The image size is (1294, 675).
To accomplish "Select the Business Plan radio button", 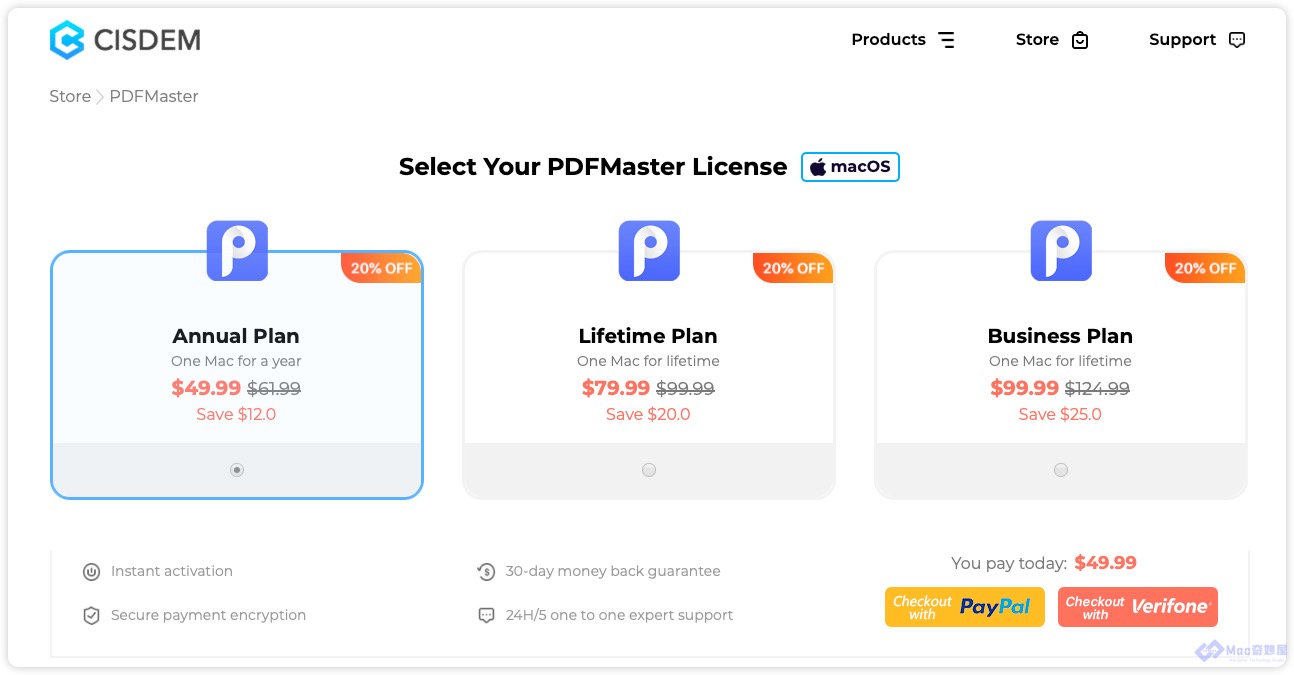I will [x=1061, y=470].
